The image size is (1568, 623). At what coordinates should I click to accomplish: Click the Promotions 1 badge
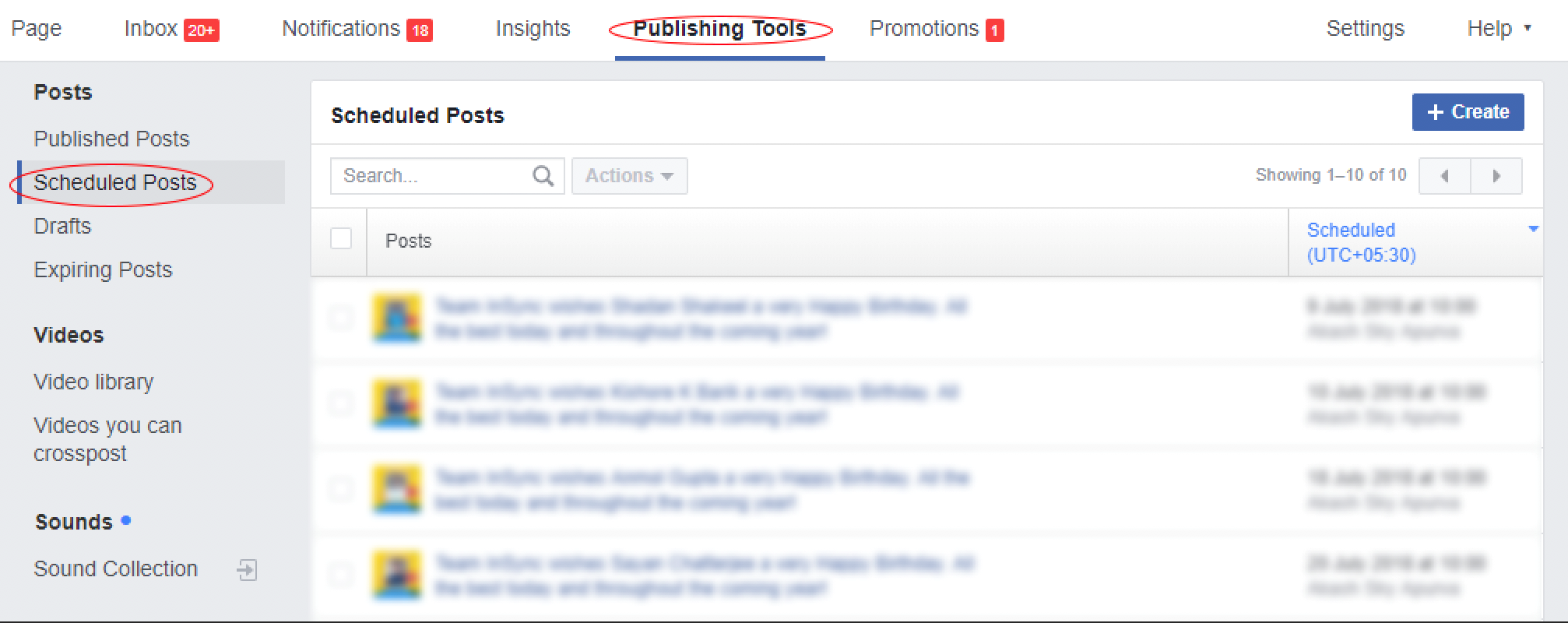coord(994,30)
